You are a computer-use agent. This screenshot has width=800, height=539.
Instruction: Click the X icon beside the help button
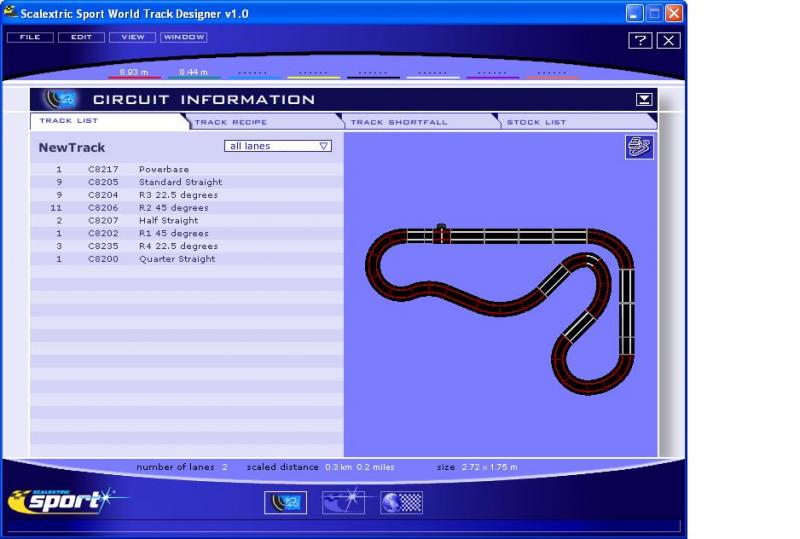pos(668,40)
